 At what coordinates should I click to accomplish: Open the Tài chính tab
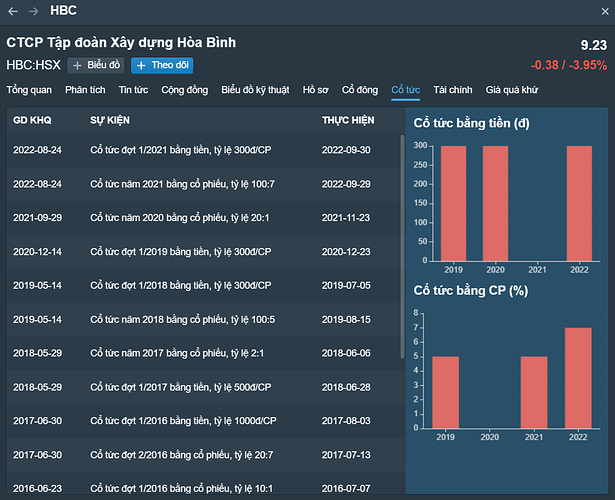[x=453, y=90]
